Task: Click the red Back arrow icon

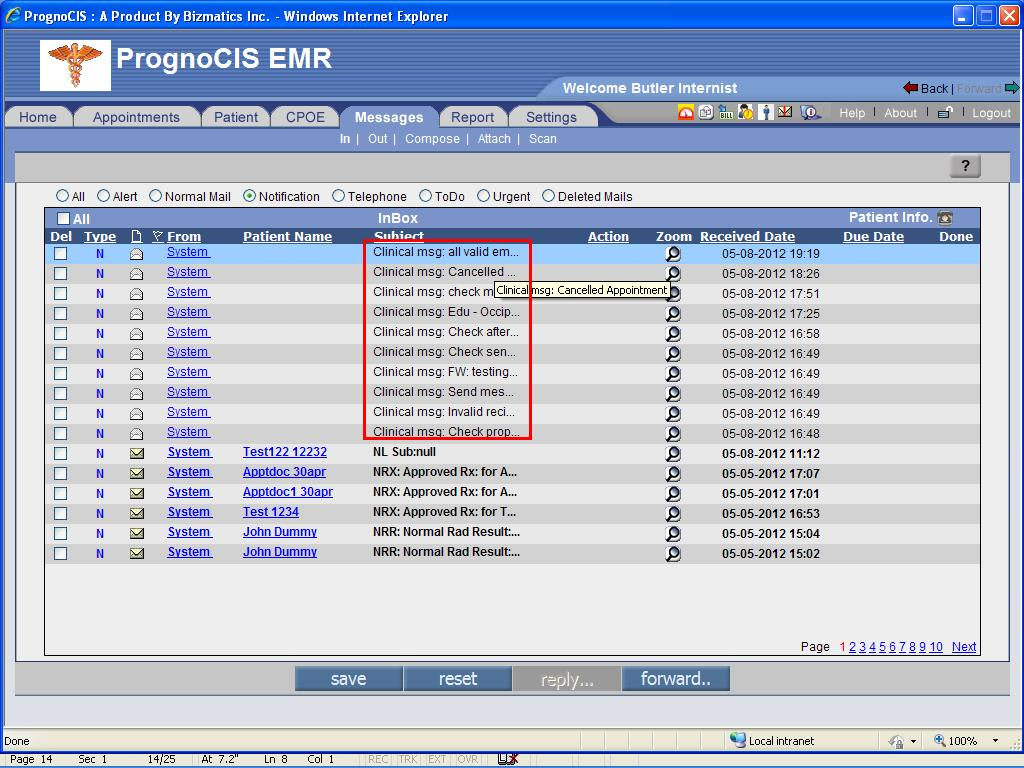Action: pyautogui.click(x=911, y=88)
